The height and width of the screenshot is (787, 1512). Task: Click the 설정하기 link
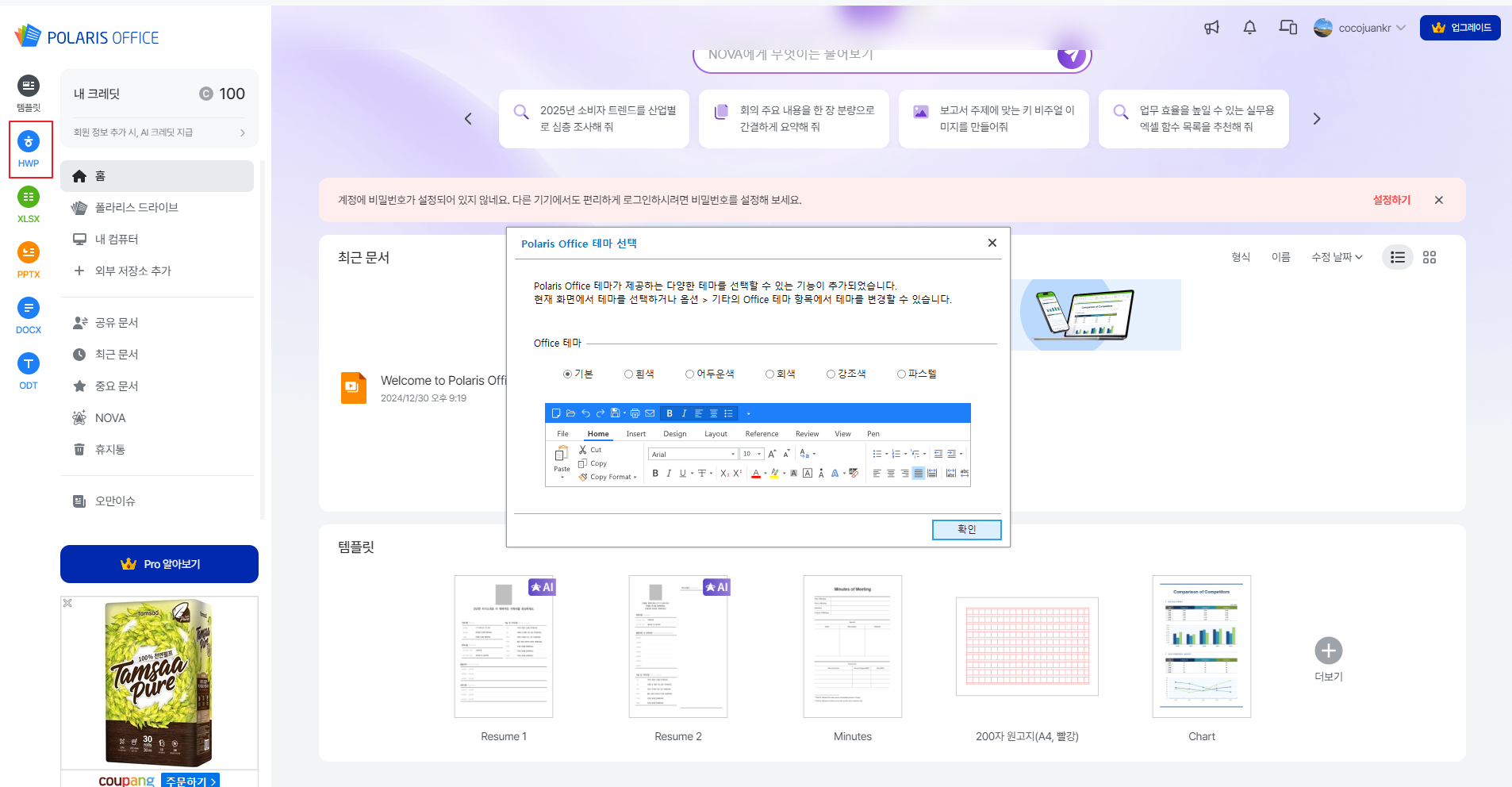tap(1391, 200)
